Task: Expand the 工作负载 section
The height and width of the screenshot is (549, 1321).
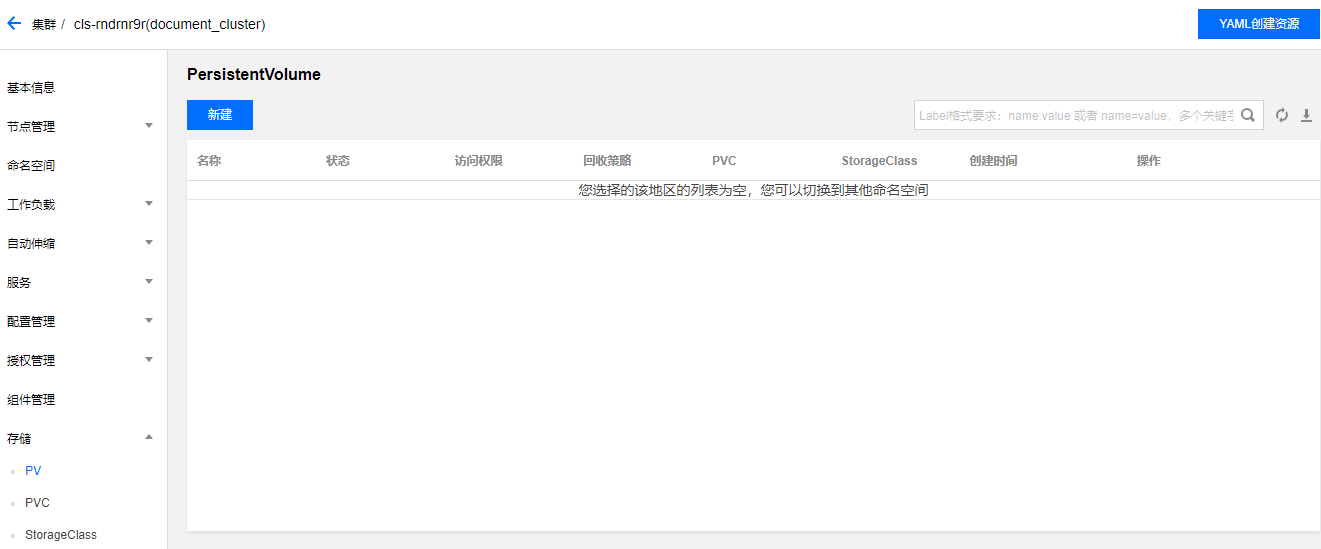Action: [149, 204]
